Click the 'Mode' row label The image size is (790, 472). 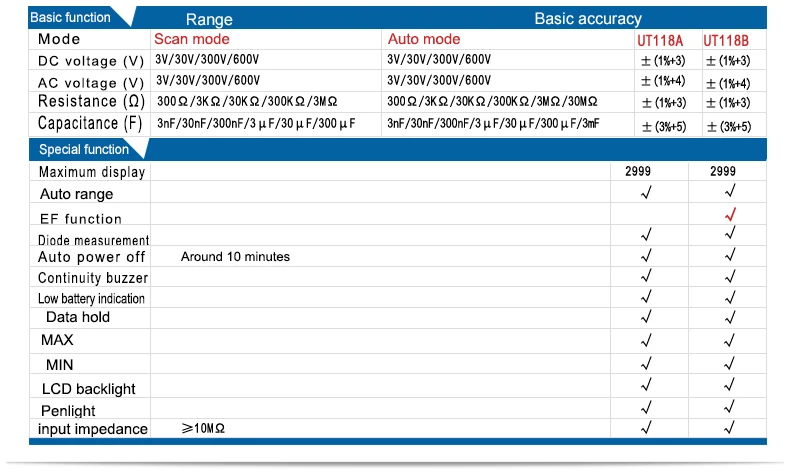(x=59, y=39)
